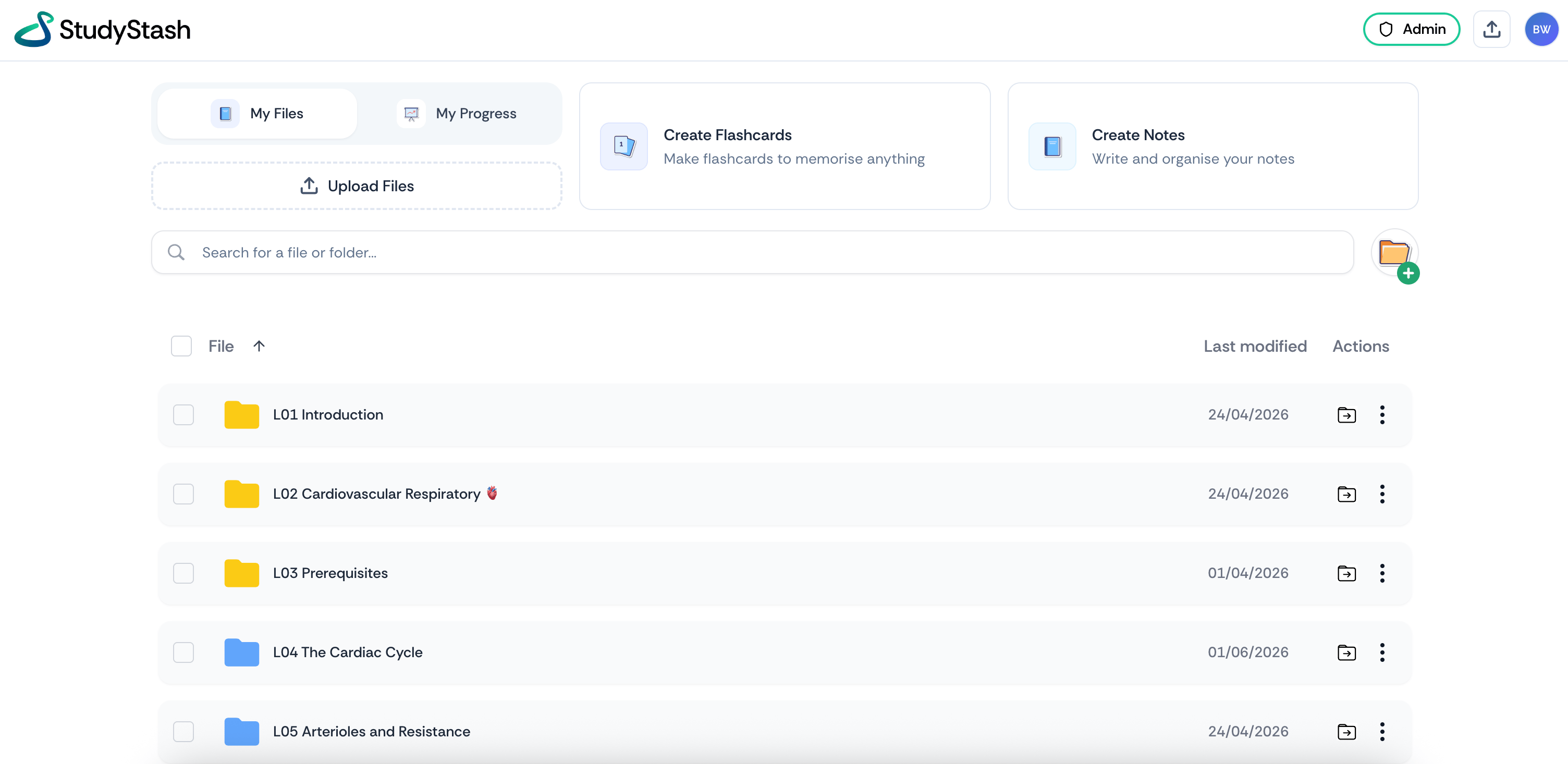
Task: Switch to the My Files tab
Action: pyautogui.click(x=257, y=113)
